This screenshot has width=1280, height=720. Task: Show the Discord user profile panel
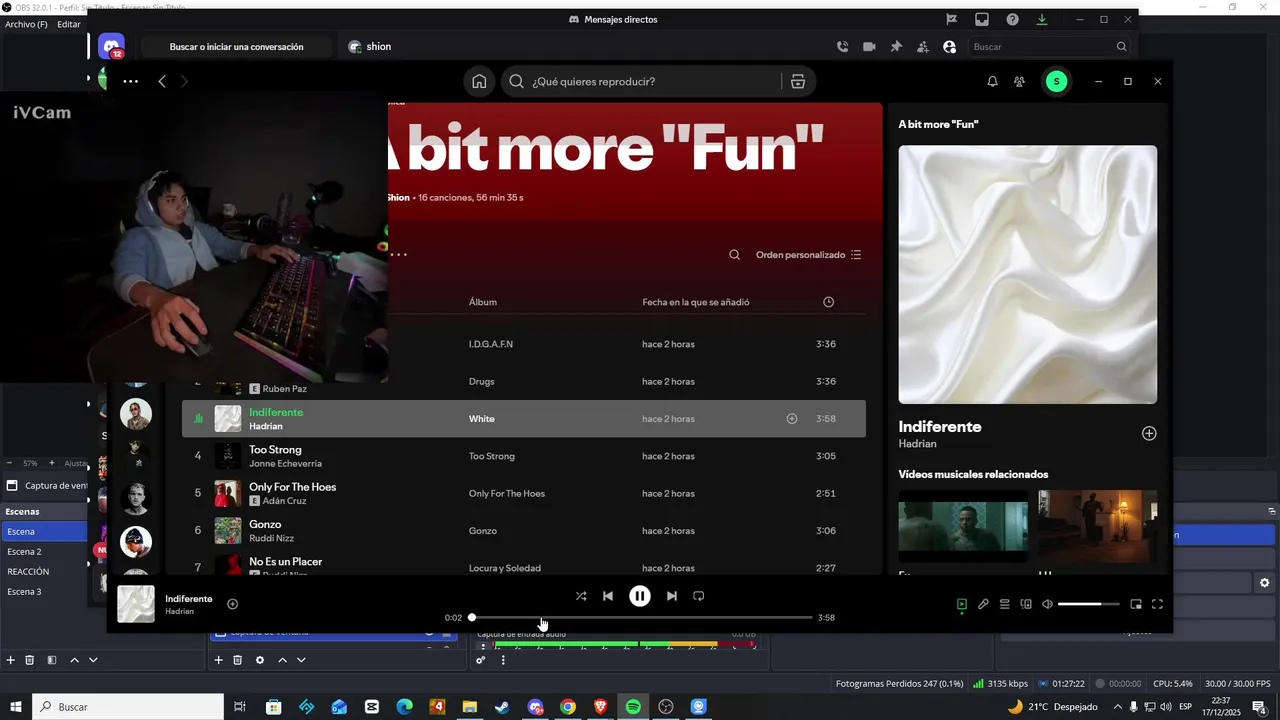tap(950, 47)
